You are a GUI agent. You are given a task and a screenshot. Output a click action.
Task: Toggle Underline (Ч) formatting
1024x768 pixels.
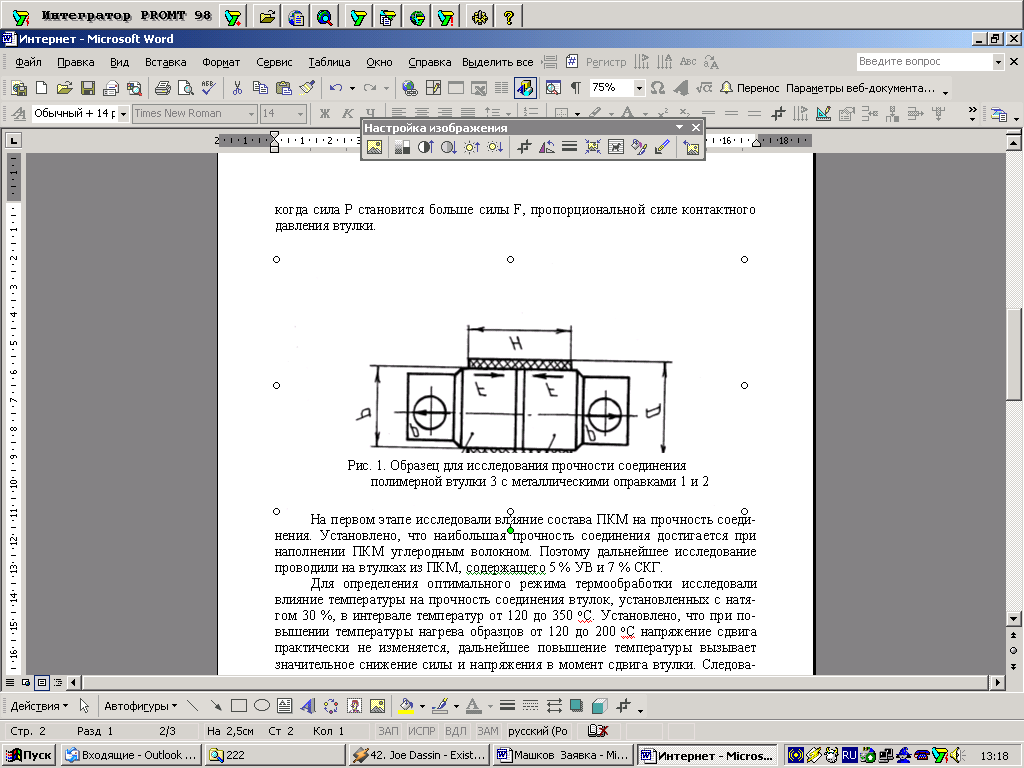(x=370, y=112)
